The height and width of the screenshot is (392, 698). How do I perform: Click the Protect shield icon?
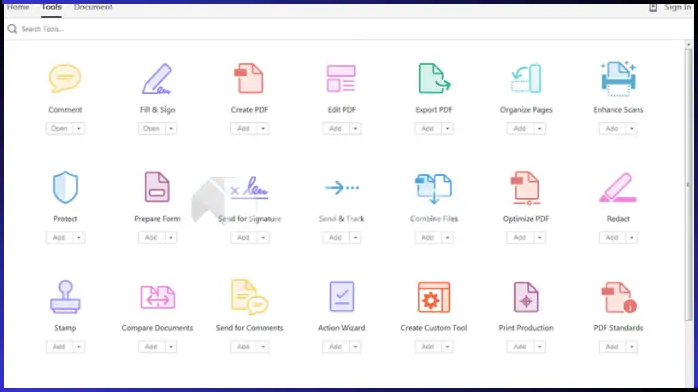point(65,187)
